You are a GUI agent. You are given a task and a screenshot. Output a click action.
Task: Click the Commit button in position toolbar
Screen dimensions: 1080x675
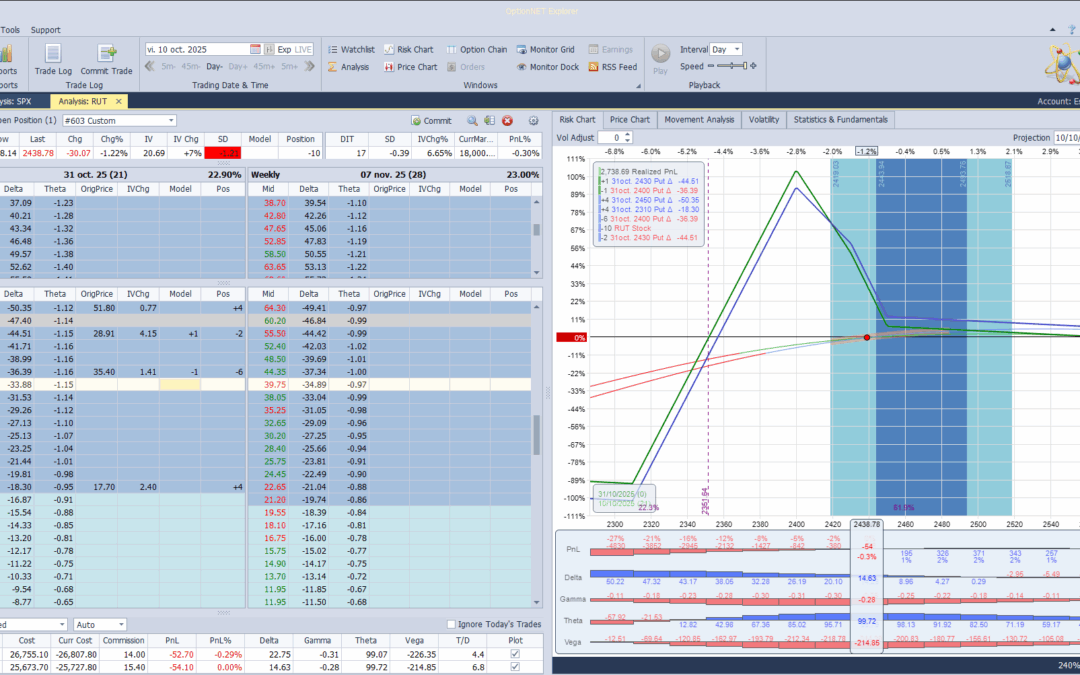(431, 121)
